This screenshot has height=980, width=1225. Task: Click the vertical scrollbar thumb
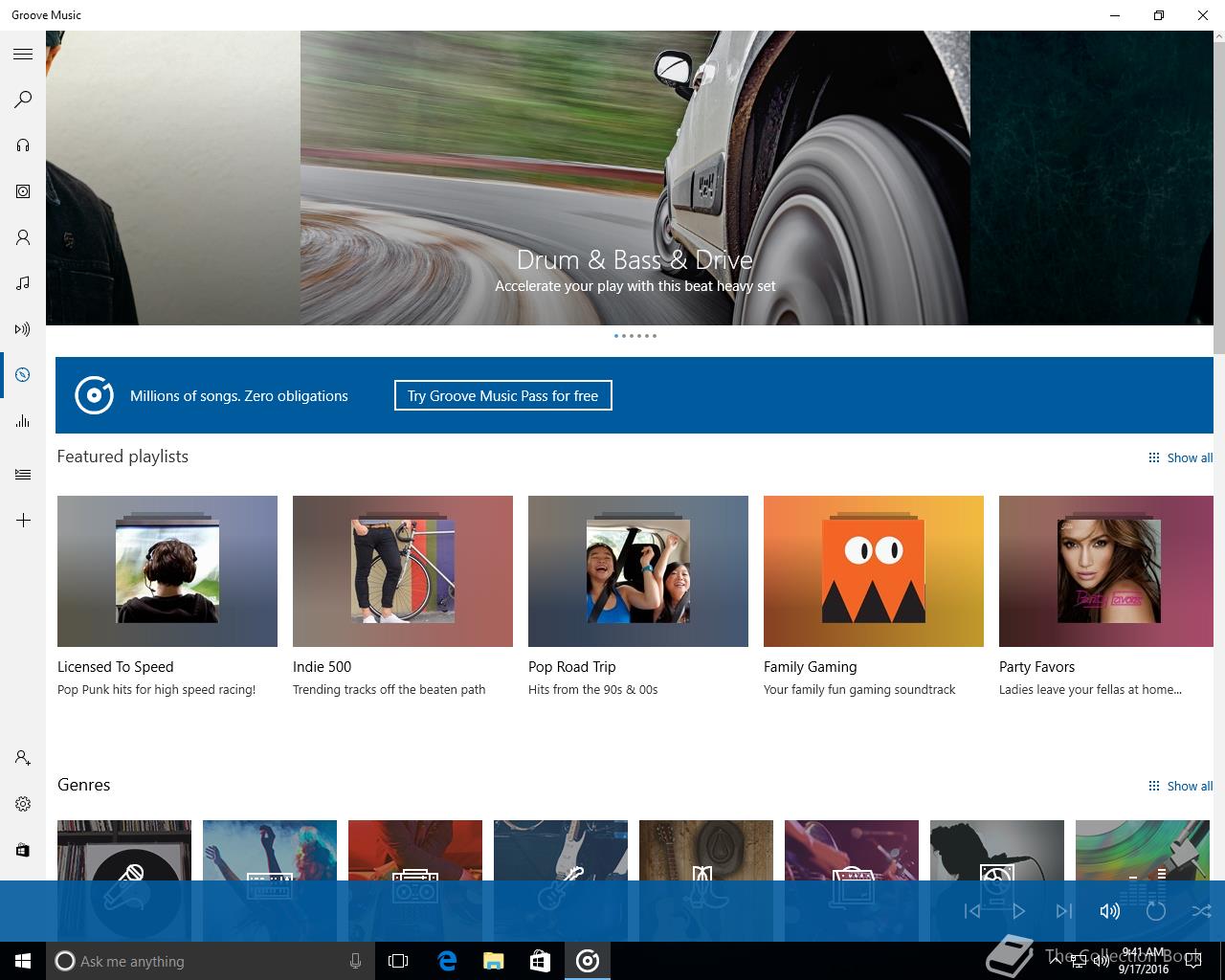tap(1219, 198)
